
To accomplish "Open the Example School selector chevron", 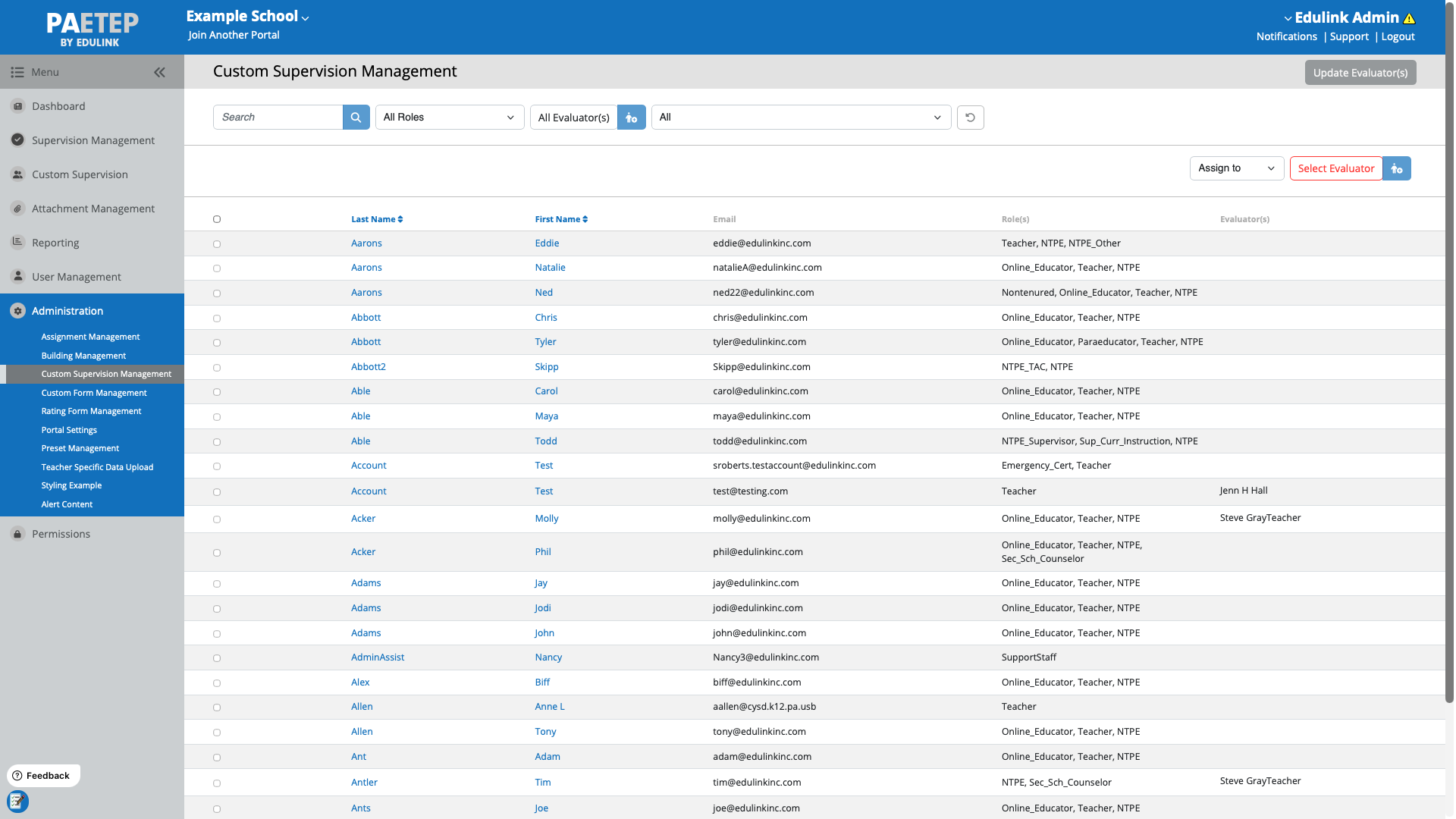I will point(305,18).
